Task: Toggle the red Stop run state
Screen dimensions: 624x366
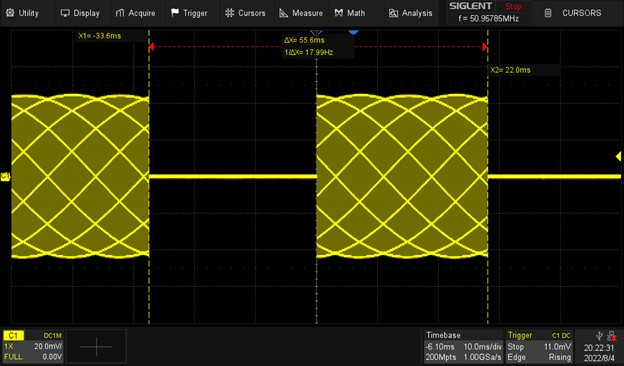Action: pos(513,6)
